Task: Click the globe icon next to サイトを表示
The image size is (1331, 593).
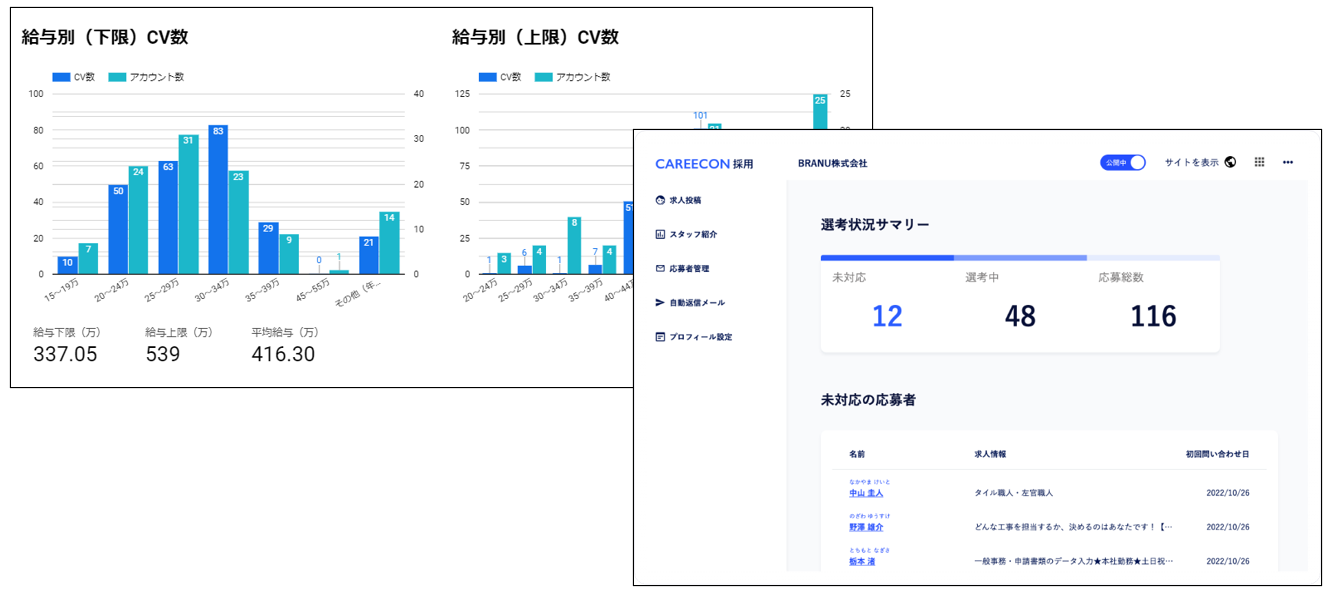Action: (1230, 162)
